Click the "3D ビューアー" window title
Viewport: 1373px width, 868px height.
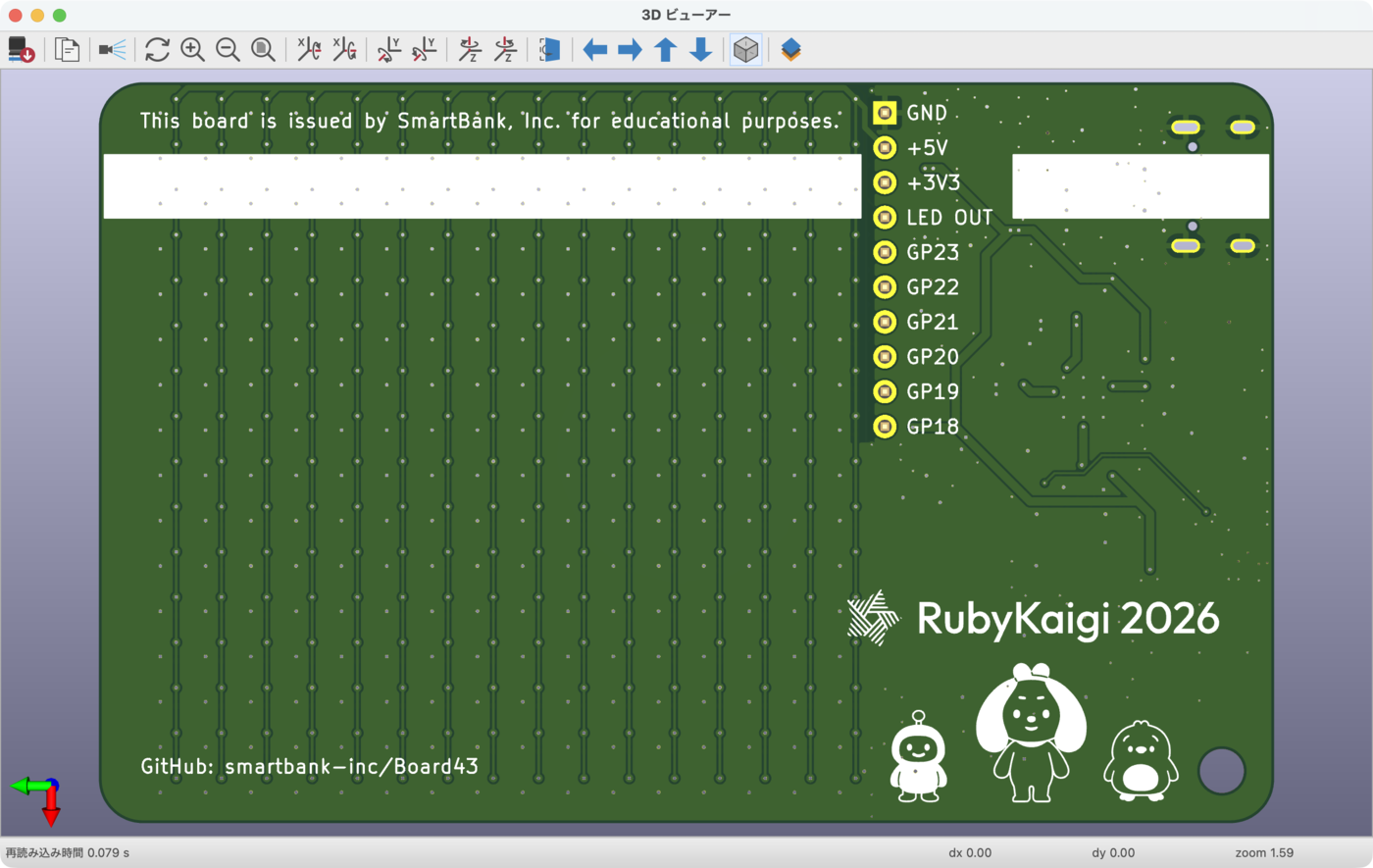click(686, 15)
